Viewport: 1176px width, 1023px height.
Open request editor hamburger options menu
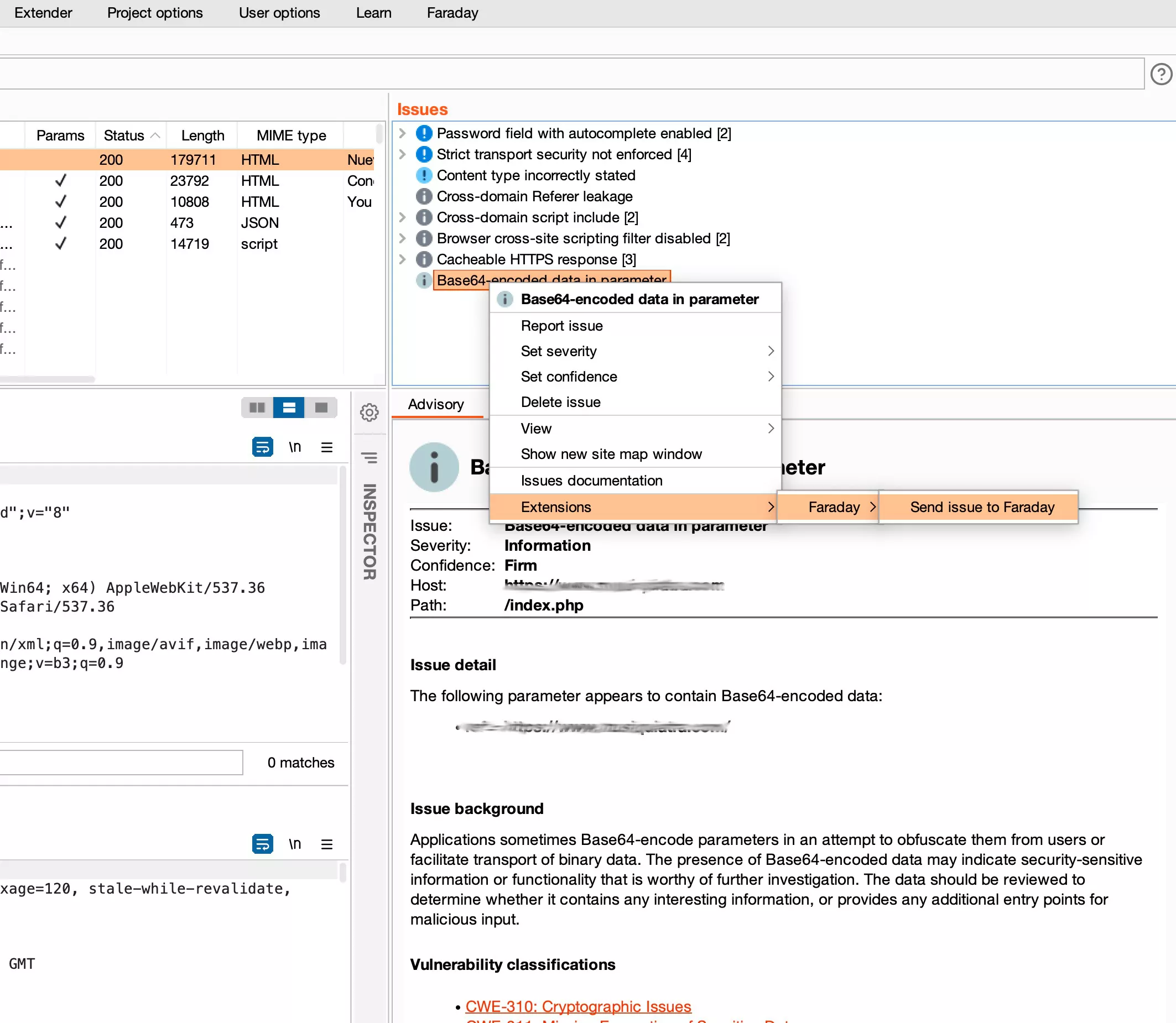point(327,447)
